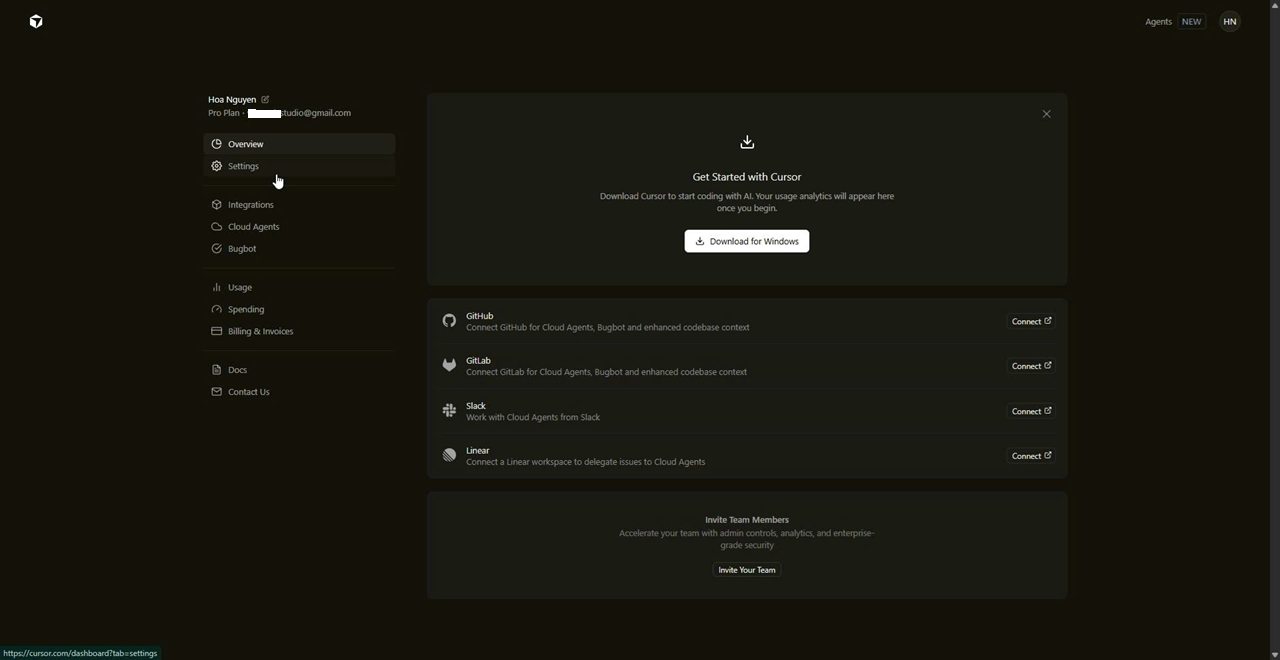The height and width of the screenshot is (660, 1280).
Task: Click the Pro Plan email text
Action: click(279, 113)
